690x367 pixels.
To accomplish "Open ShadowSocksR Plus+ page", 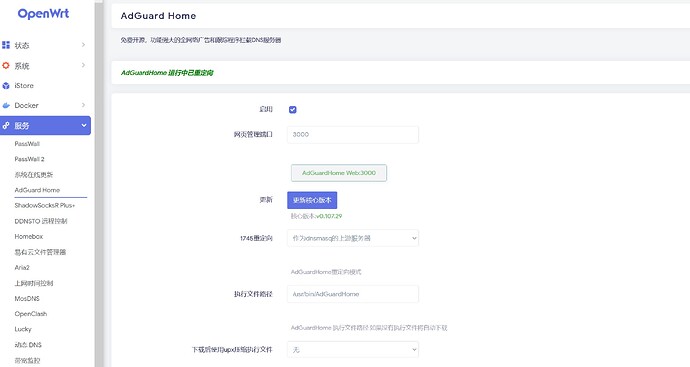I will [x=45, y=206].
